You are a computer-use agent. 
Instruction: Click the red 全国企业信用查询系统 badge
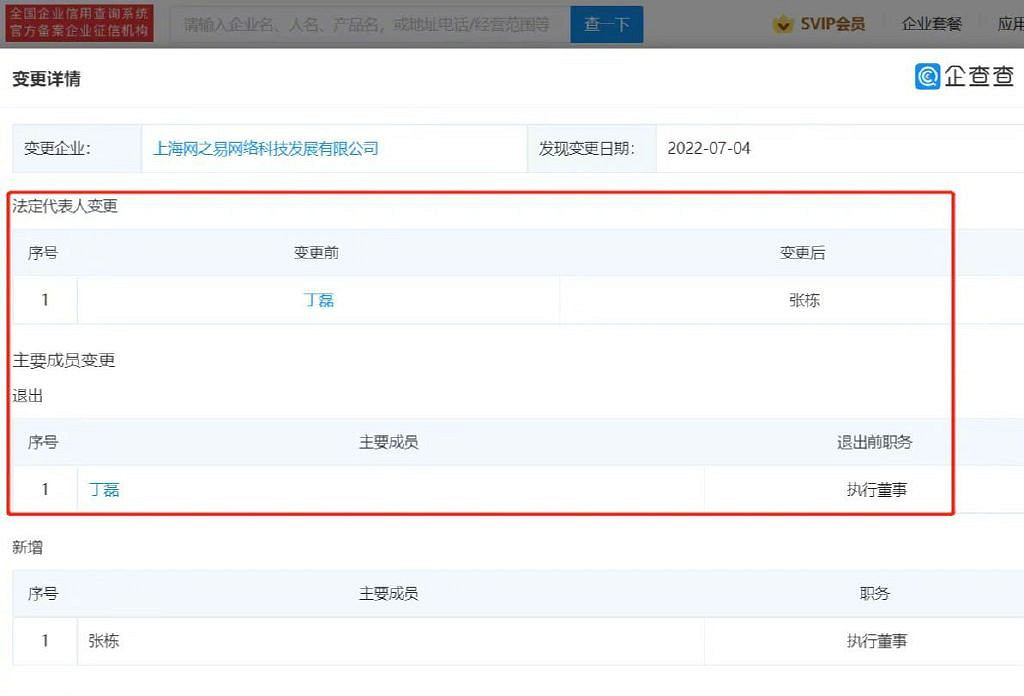point(79,22)
